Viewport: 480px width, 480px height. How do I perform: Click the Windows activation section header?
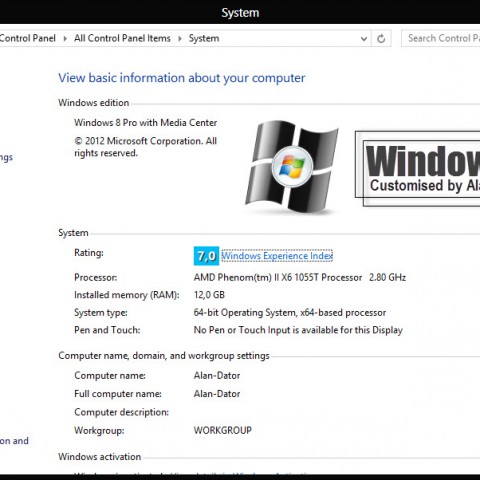100,457
